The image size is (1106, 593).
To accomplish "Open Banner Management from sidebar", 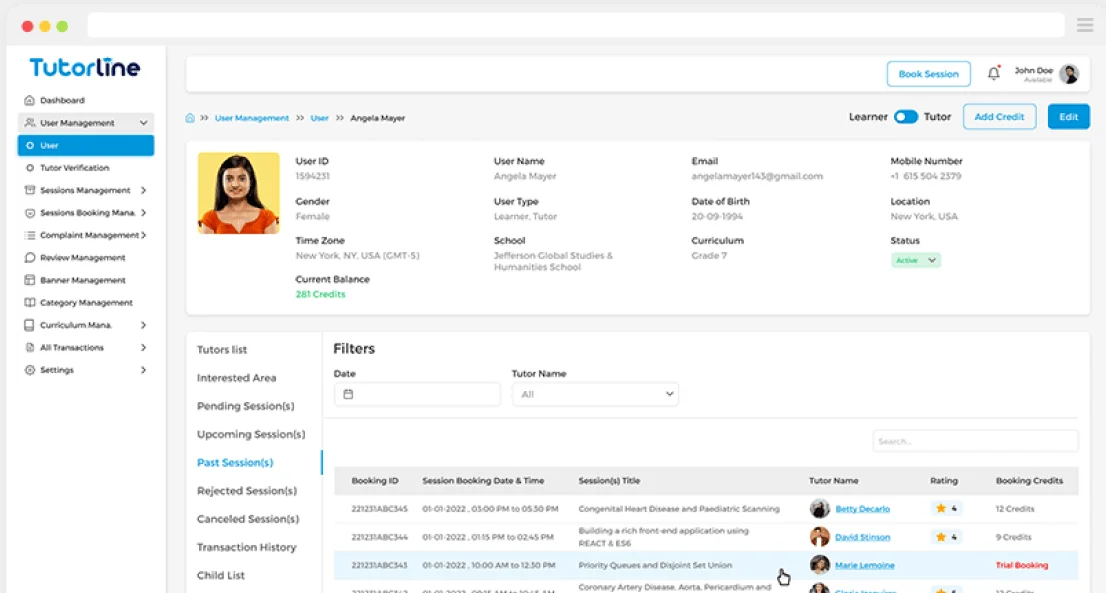I will 82,281.
